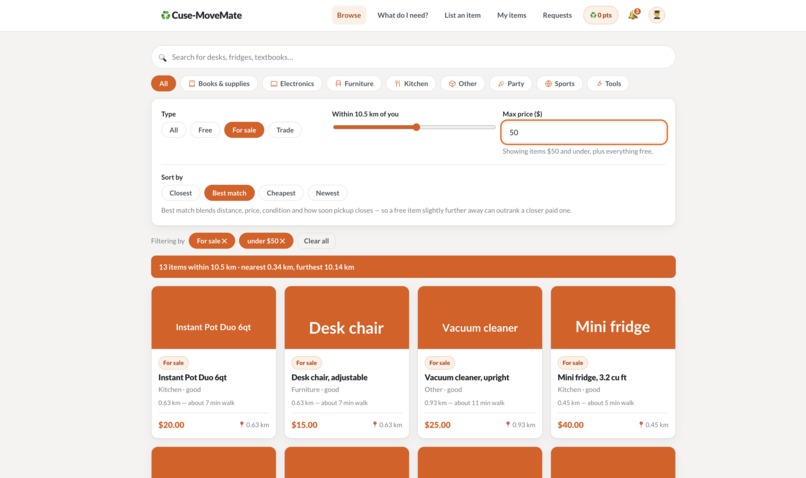Open the 0 pts points badge
Viewport: 806px width, 478px height.
click(600, 15)
